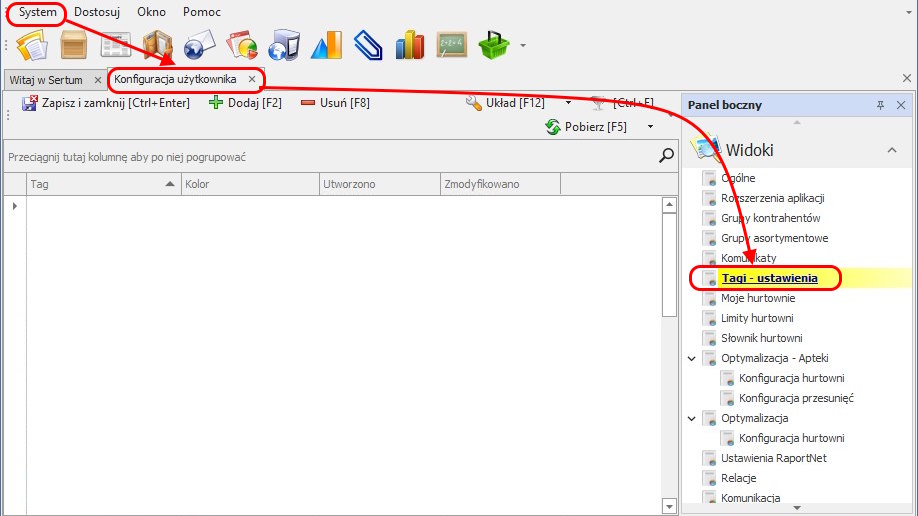Click the cardboard box toolbar icon
Viewport: 918px width, 516px height.
[x=74, y=45]
